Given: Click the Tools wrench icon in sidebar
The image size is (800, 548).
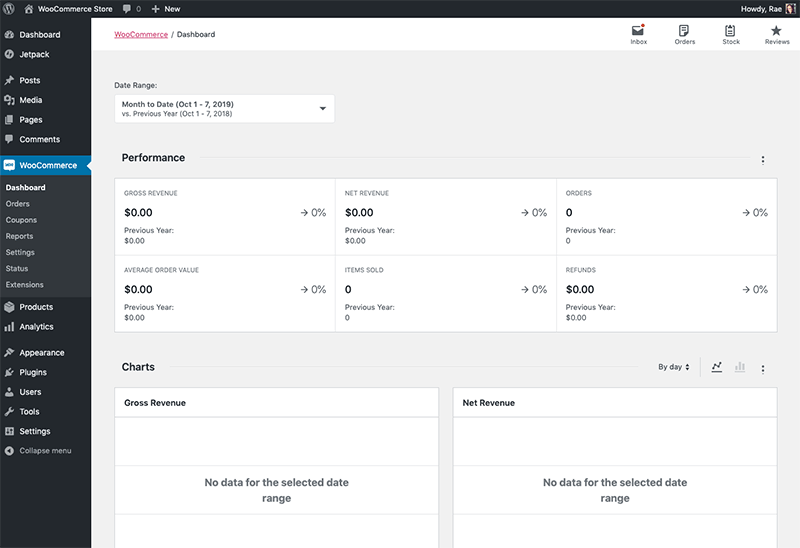Looking at the screenshot, I should 9,412.
